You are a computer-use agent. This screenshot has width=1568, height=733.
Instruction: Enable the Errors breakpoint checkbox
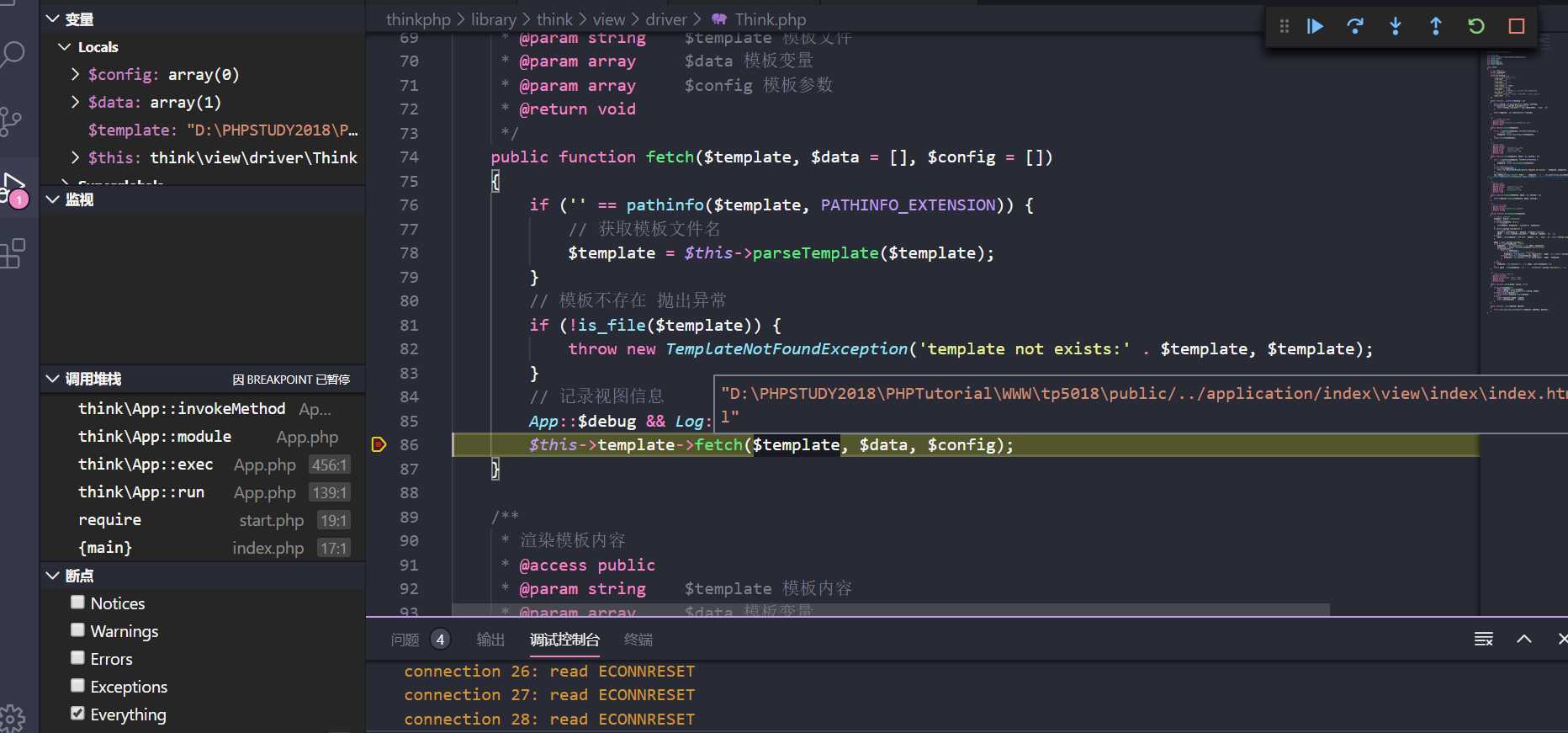tap(78, 658)
